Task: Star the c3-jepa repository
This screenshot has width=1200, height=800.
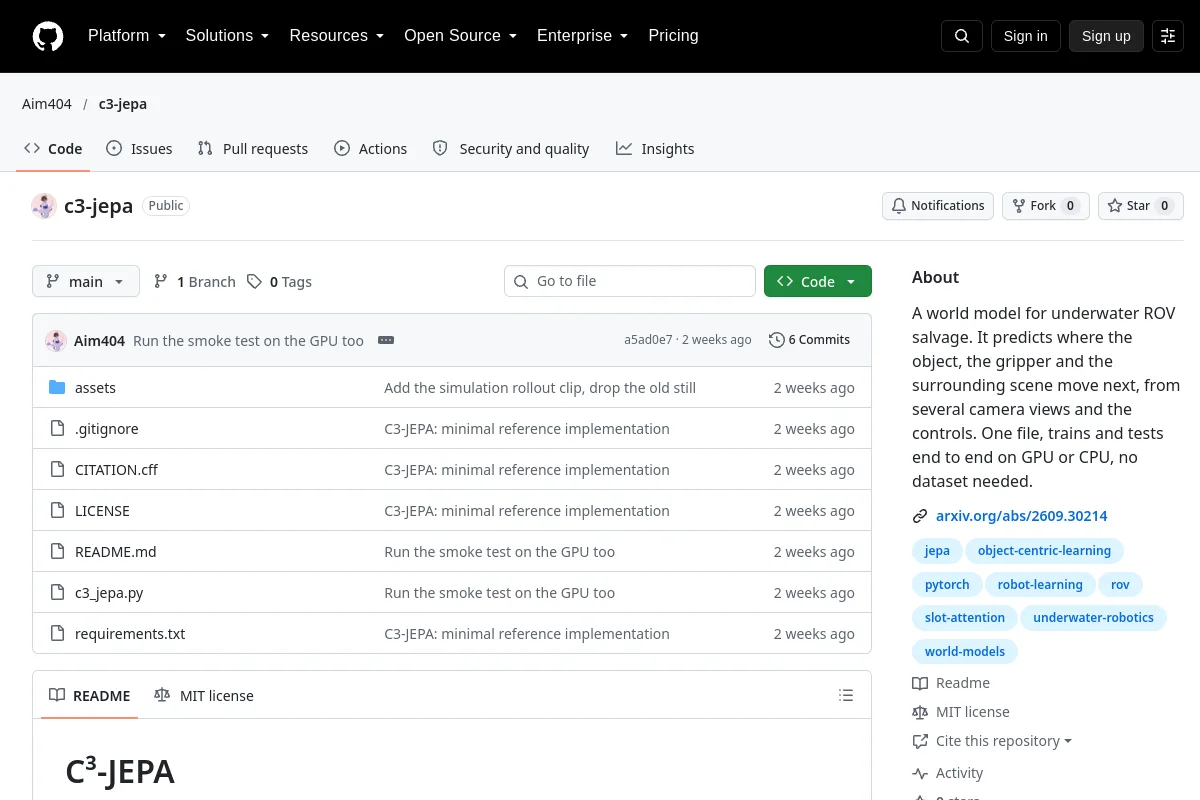Action: coord(1141,206)
